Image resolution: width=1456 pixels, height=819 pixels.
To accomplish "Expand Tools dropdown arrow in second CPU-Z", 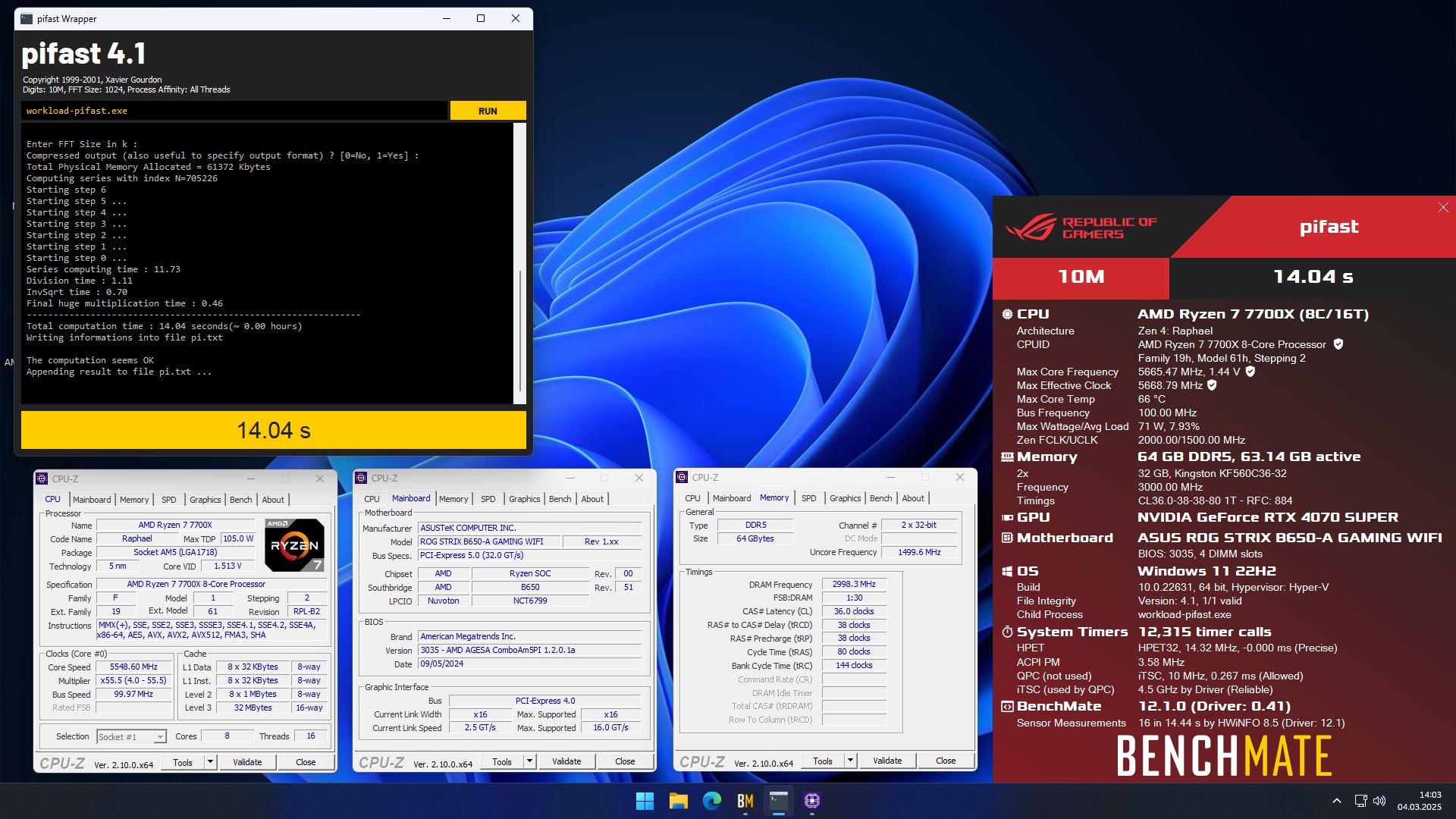I will [529, 761].
